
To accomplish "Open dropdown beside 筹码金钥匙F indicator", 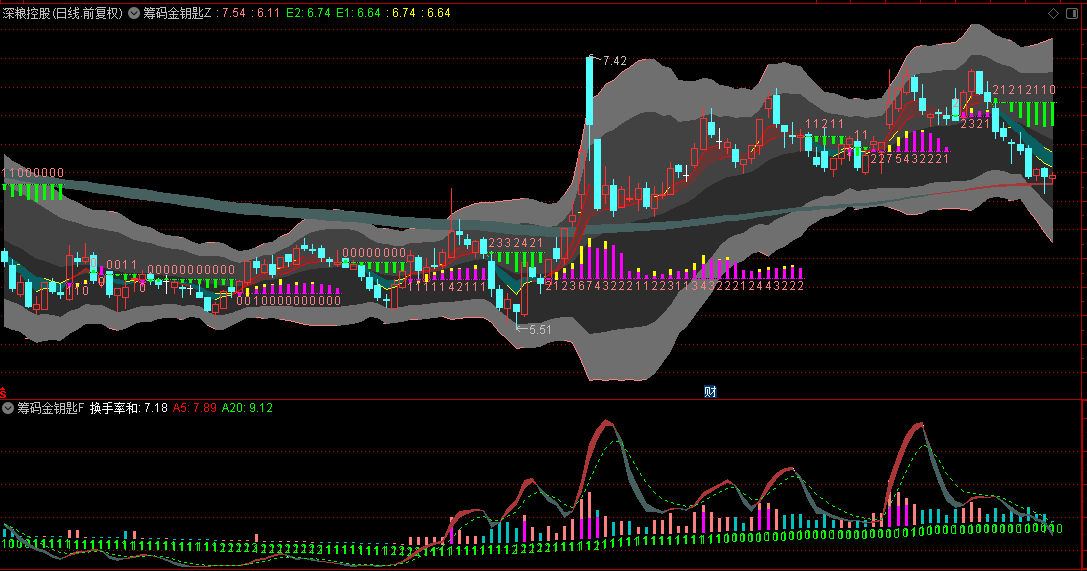I will [x=8, y=408].
